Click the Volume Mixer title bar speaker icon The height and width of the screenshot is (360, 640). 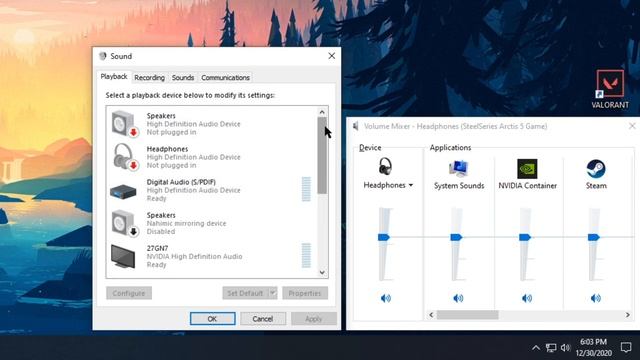(x=356, y=126)
